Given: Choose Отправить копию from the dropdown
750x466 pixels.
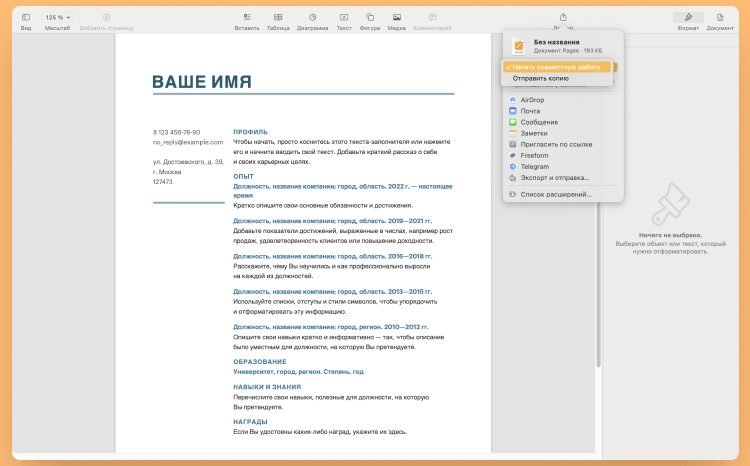Looking at the screenshot, I should click(x=541, y=78).
